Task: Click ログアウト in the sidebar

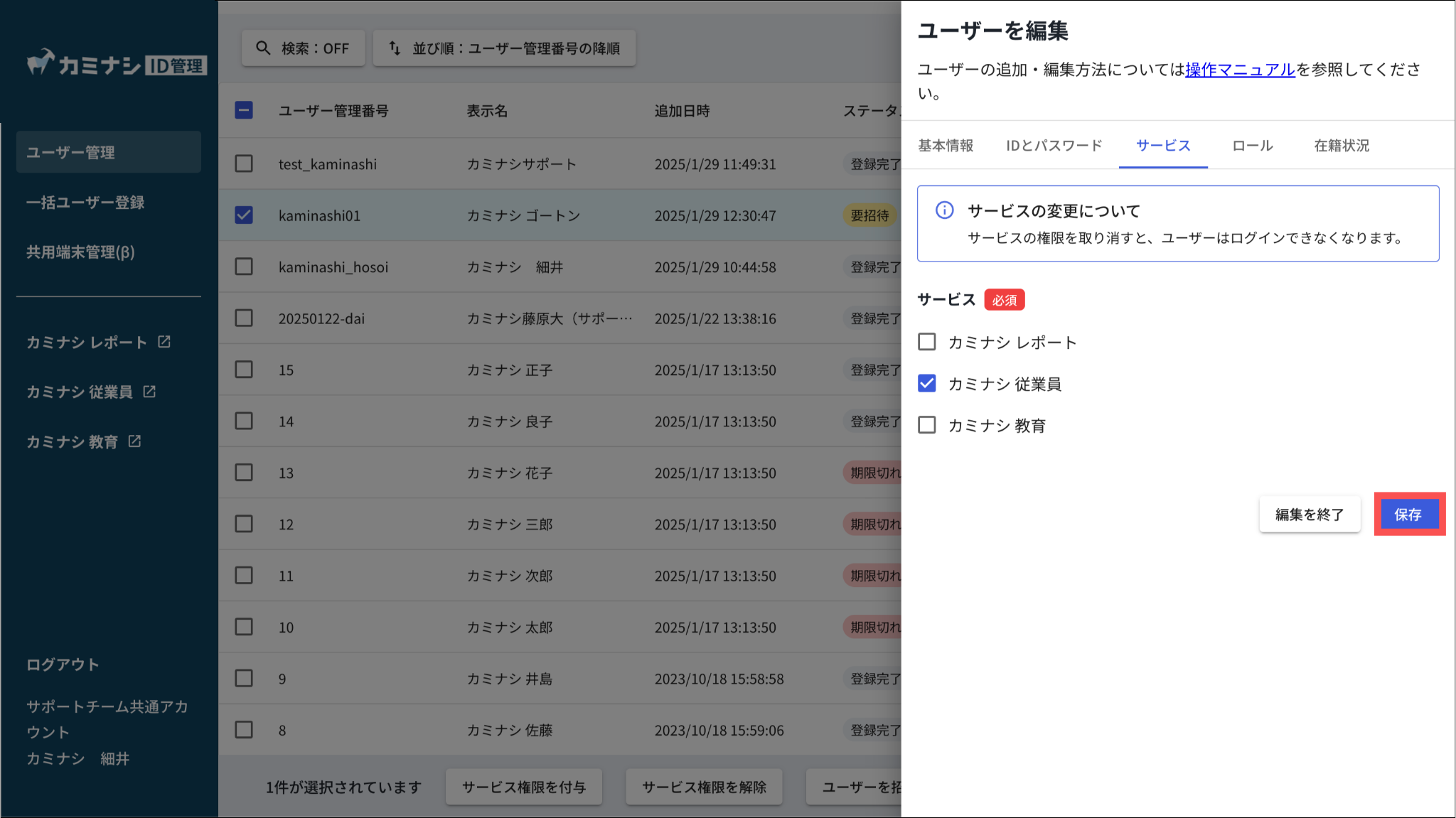Action: pyautogui.click(x=63, y=664)
